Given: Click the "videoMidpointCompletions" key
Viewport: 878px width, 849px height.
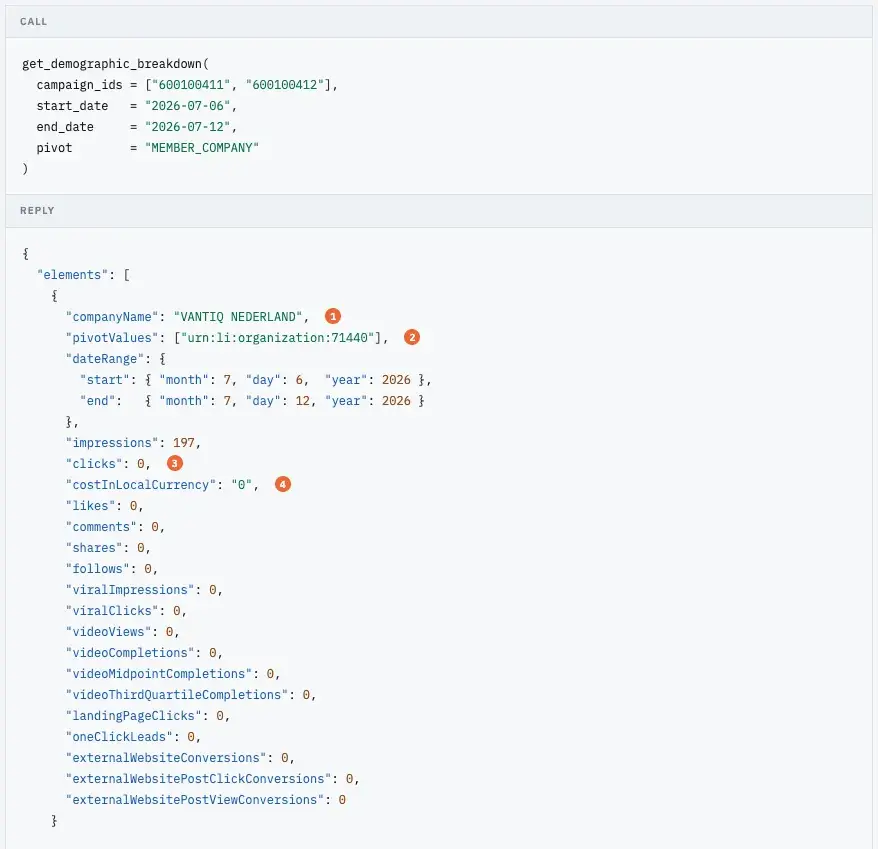Looking at the screenshot, I should click(158, 674).
